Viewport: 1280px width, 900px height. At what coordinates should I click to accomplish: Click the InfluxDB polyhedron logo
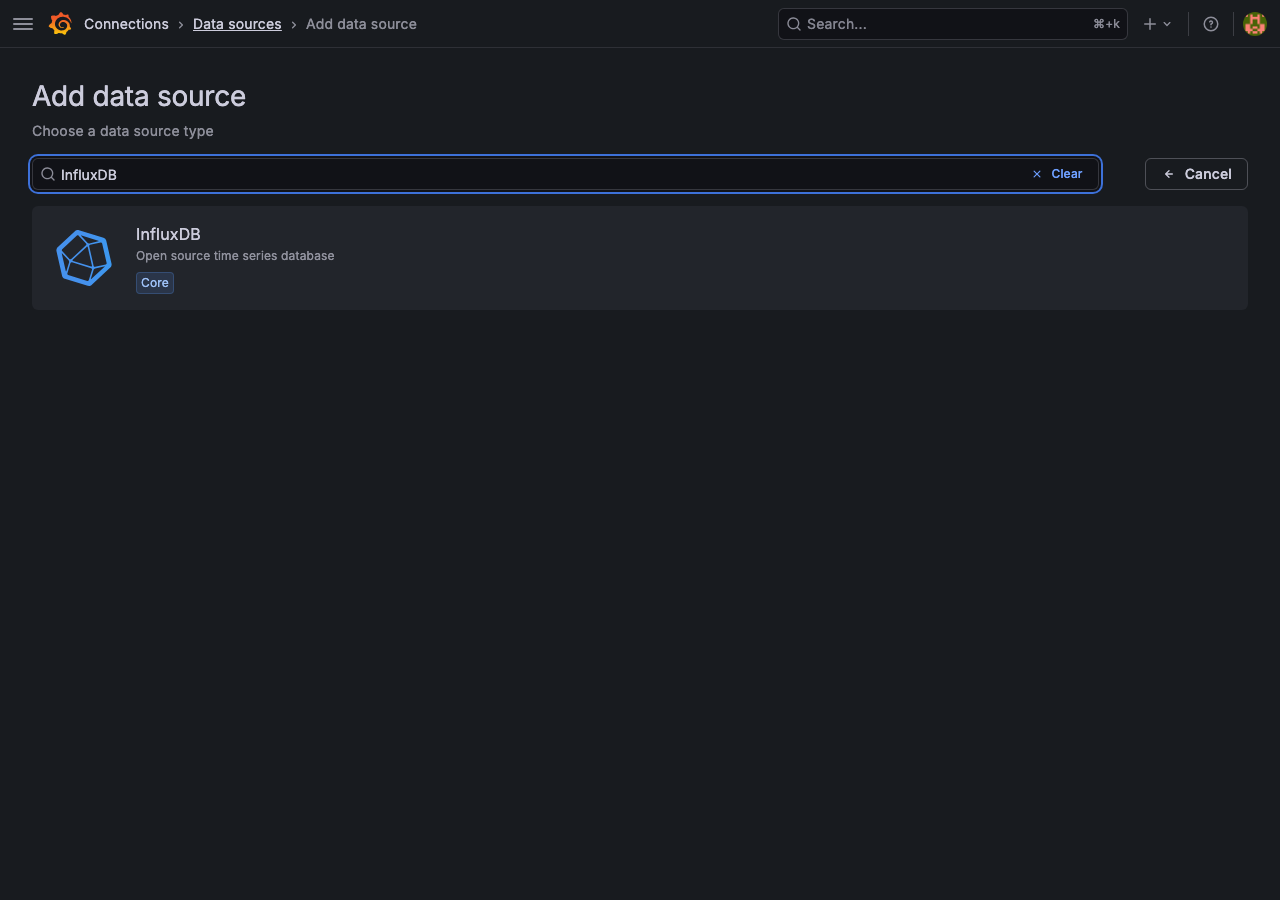(x=84, y=258)
